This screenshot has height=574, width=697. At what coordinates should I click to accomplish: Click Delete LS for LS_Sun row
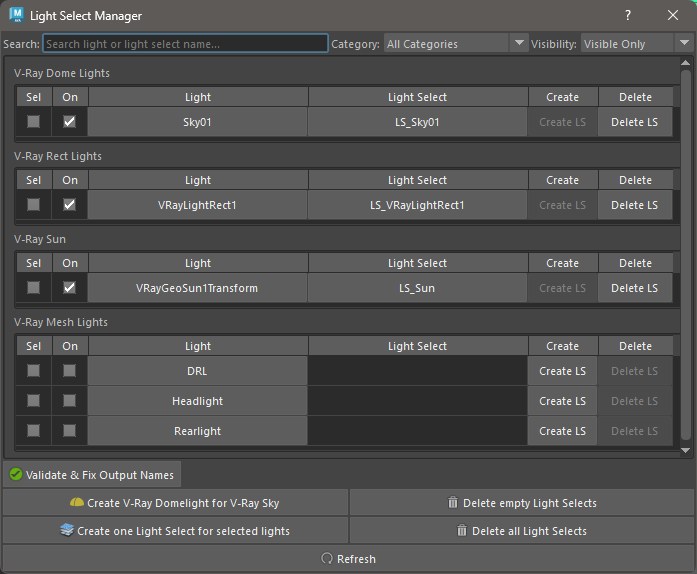[634, 288]
